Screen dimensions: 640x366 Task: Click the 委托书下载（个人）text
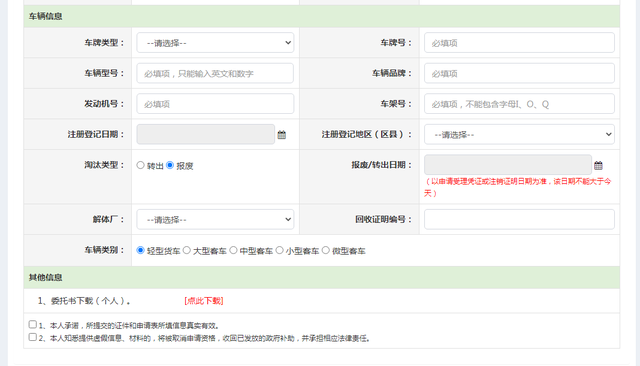coord(84,301)
